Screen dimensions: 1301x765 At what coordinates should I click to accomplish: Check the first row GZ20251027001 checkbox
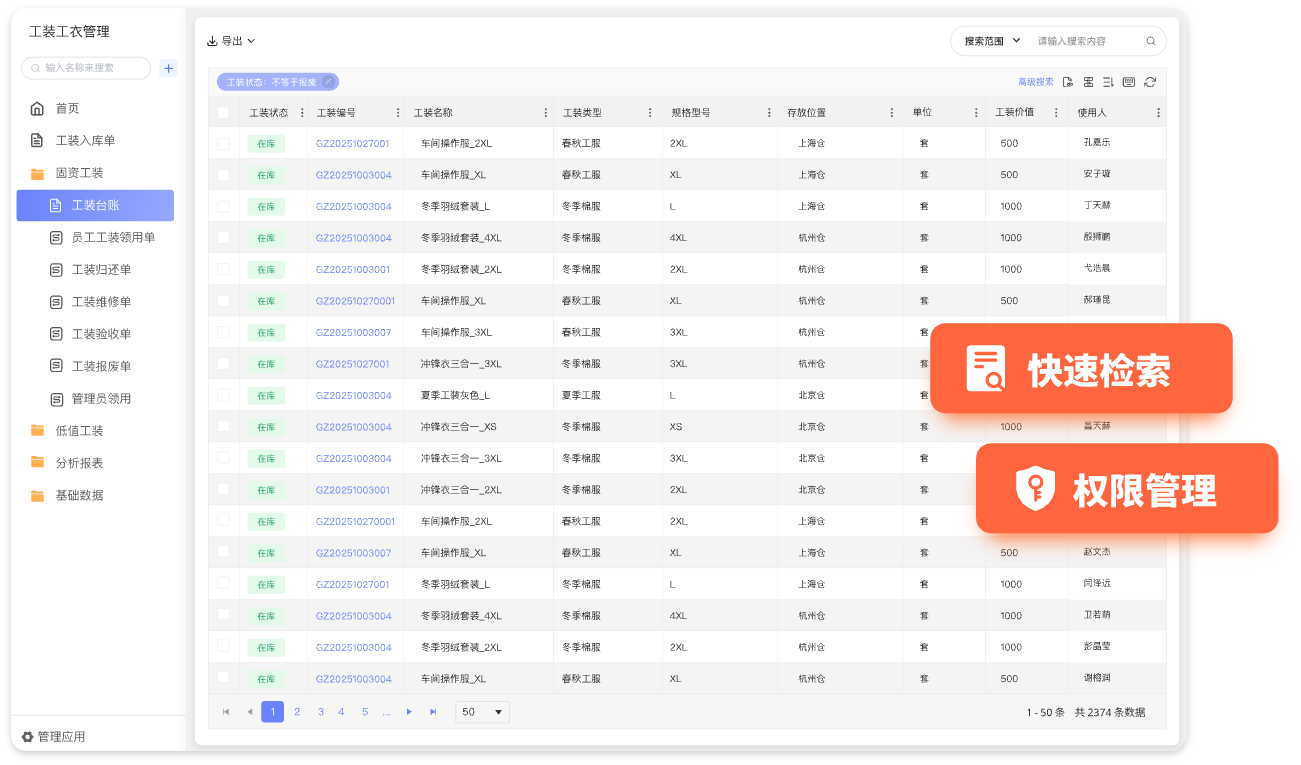click(223, 143)
